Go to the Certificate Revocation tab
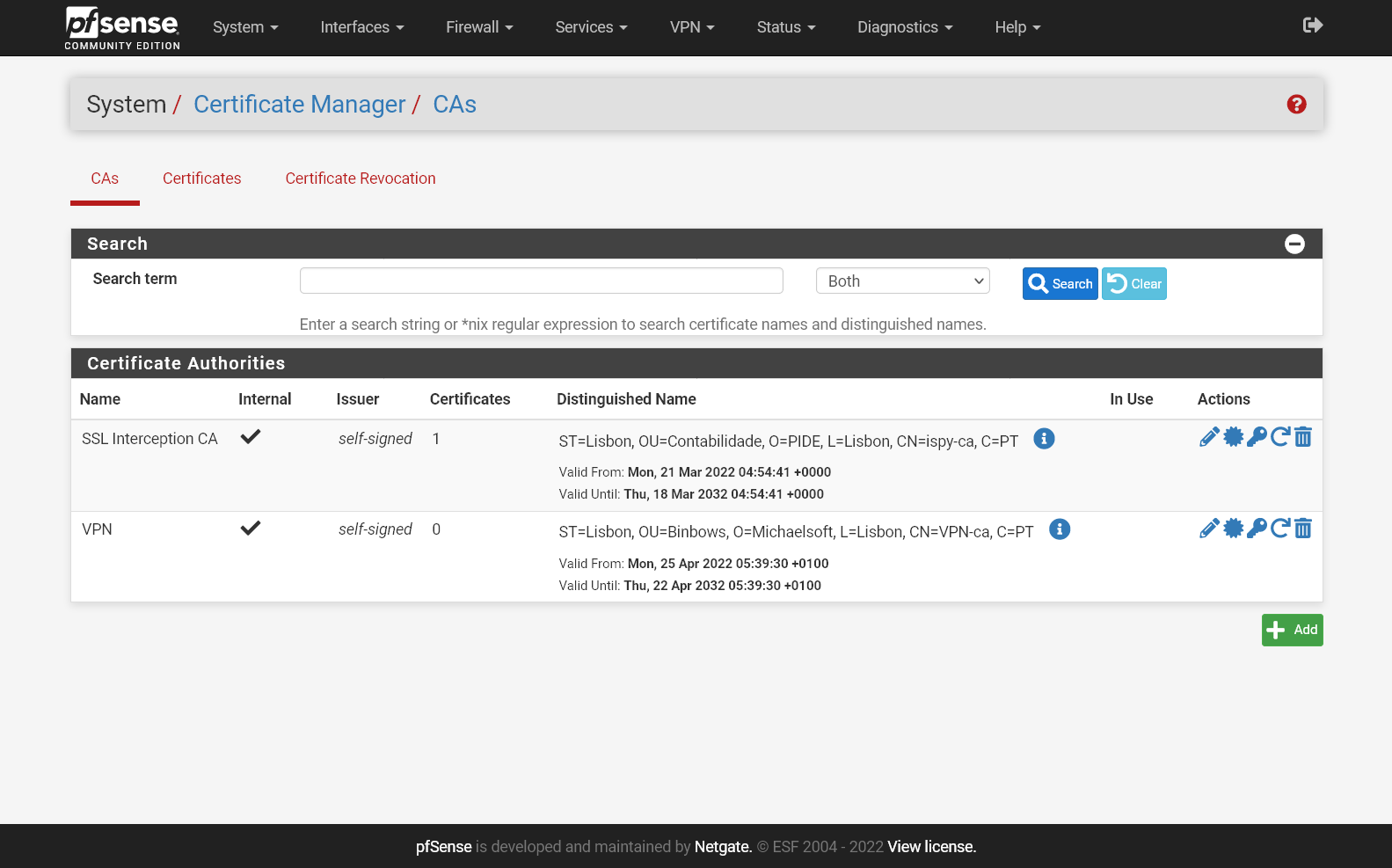Image resolution: width=1392 pixels, height=868 pixels. [361, 179]
